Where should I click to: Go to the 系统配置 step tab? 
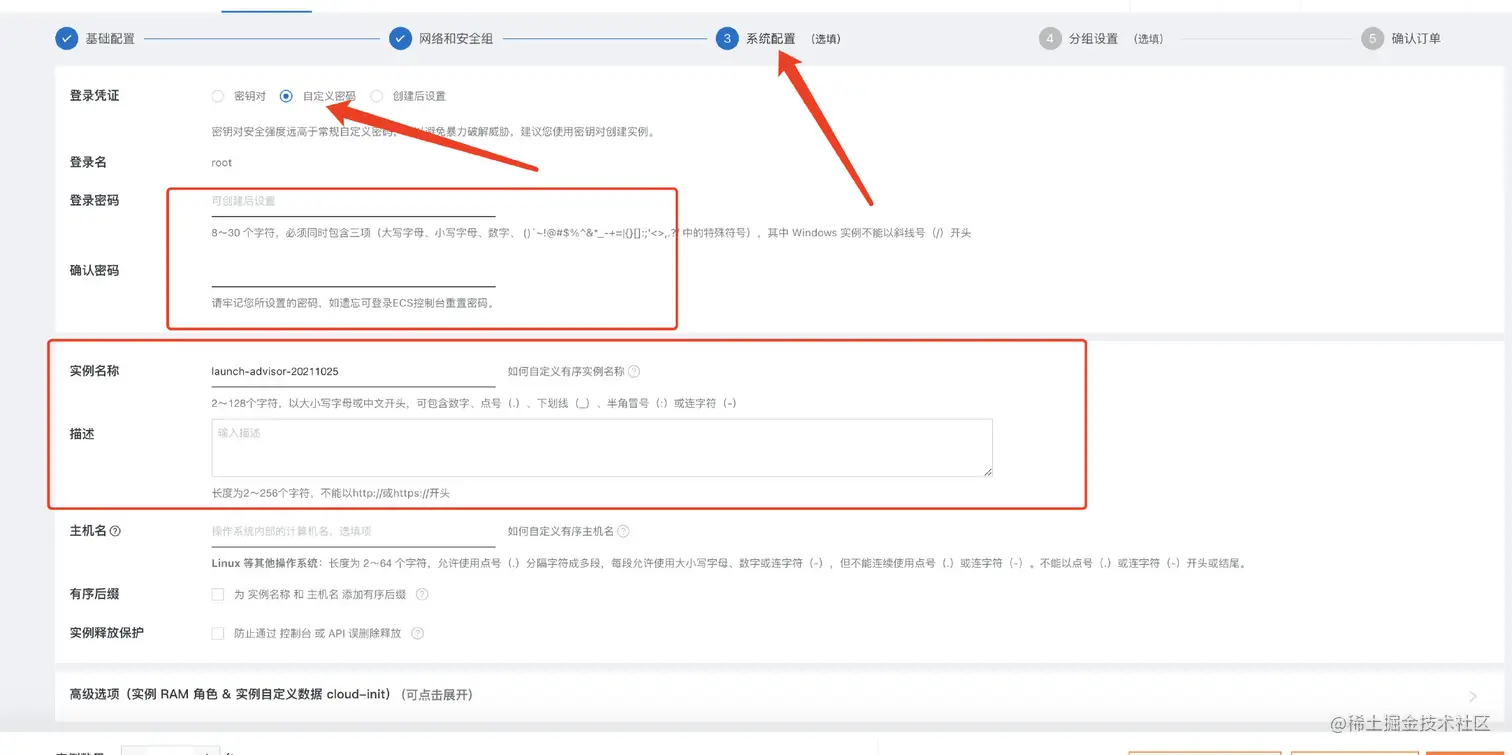(771, 39)
